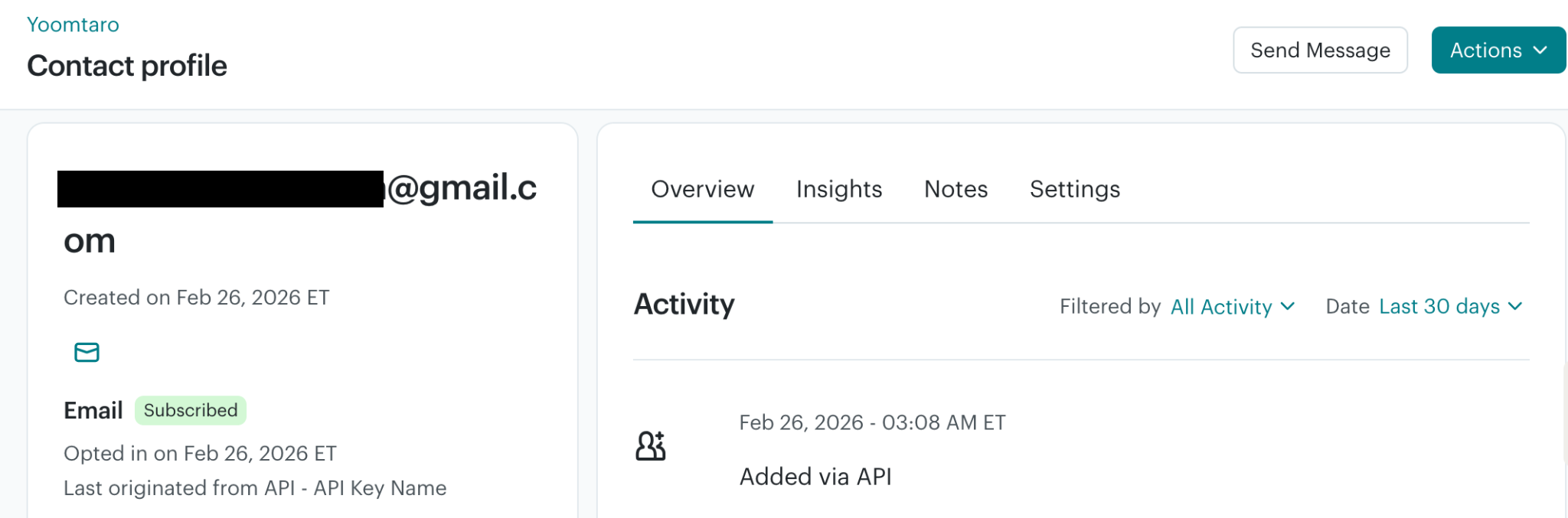This screenshot has width=1568, height=518.
Task: Click the Contact profile page title
Action: coord(127,66)
